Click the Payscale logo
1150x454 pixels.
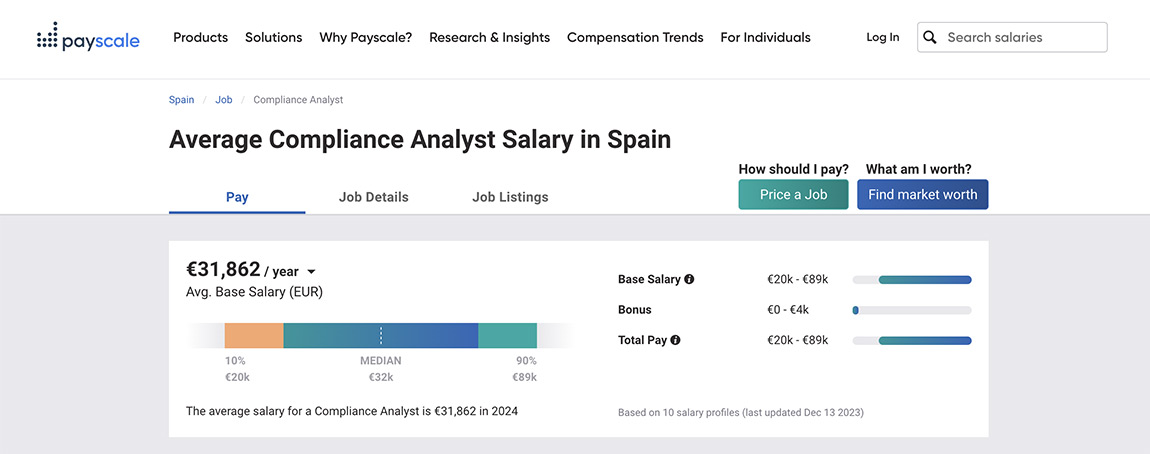point(88,37)
